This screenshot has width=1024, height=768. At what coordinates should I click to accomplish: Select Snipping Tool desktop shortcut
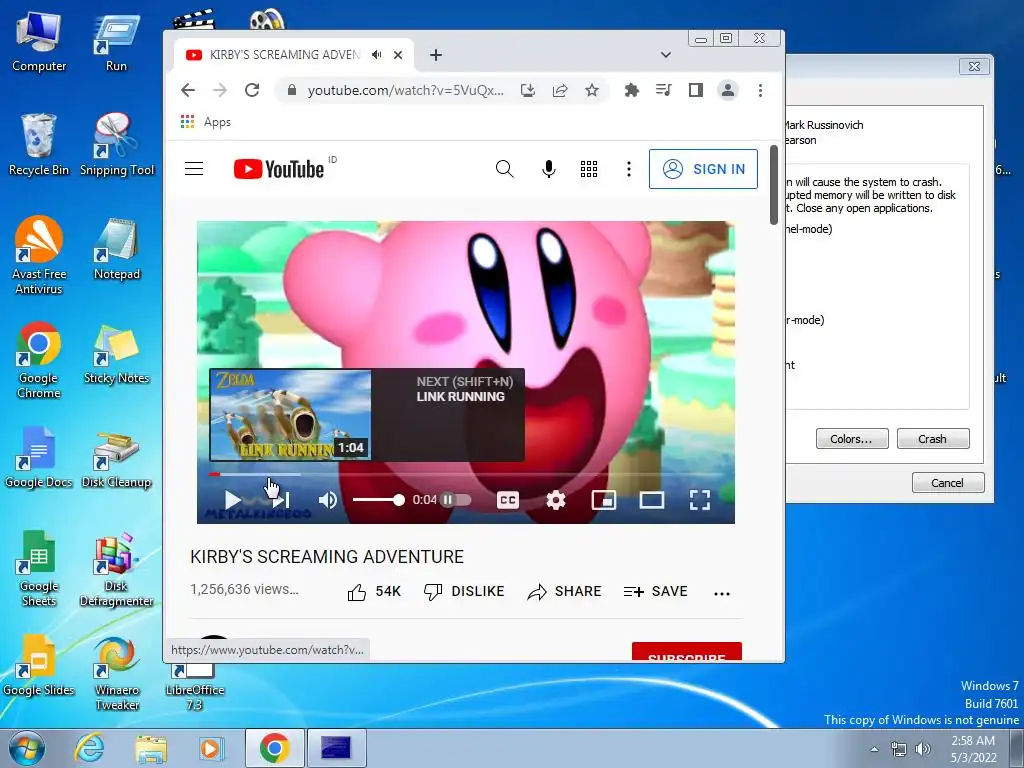click(x=117, y=145)
